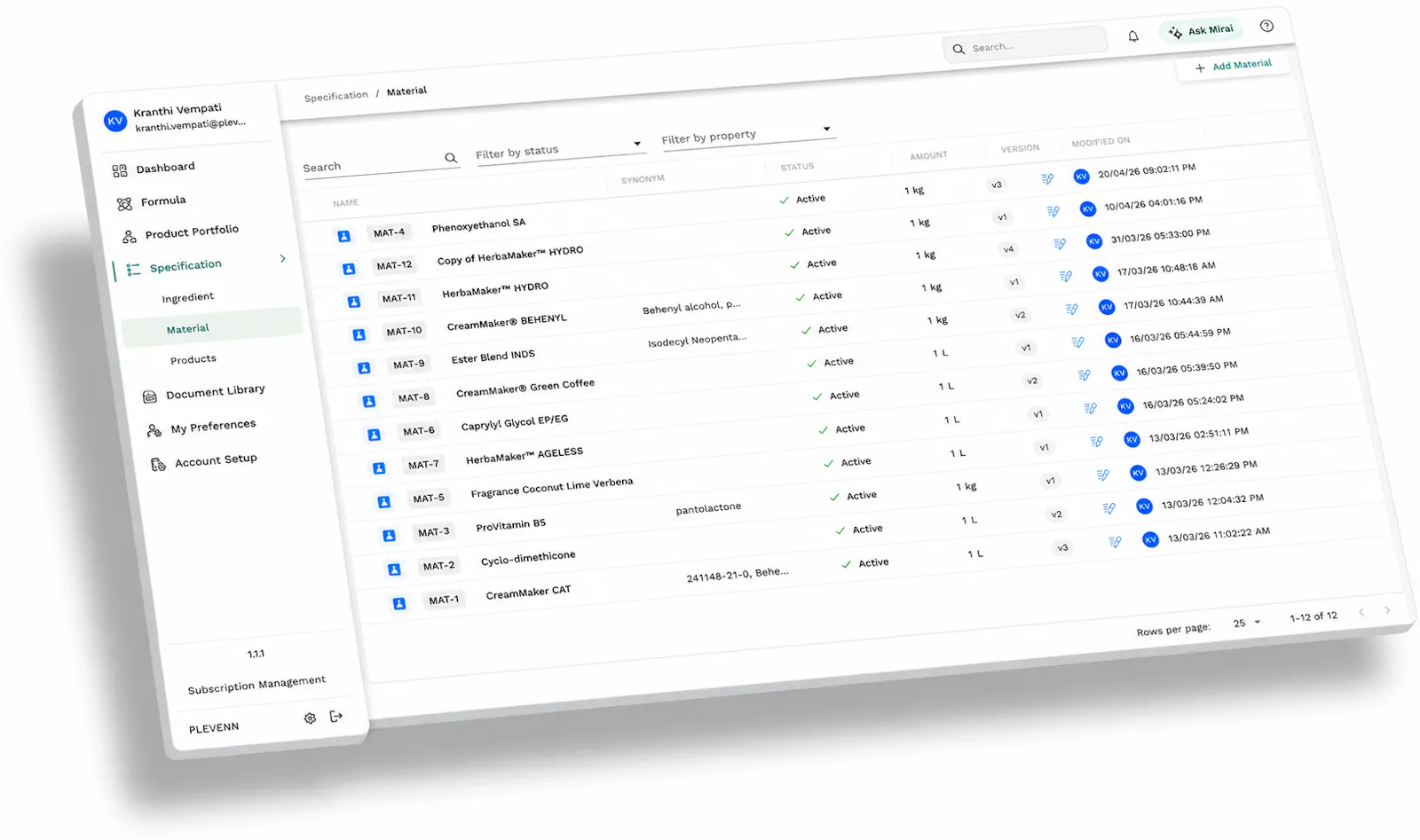Open the CreamMaker BEHENYL material
This screenshot has width=1420, height=840.
click(507, 322)
